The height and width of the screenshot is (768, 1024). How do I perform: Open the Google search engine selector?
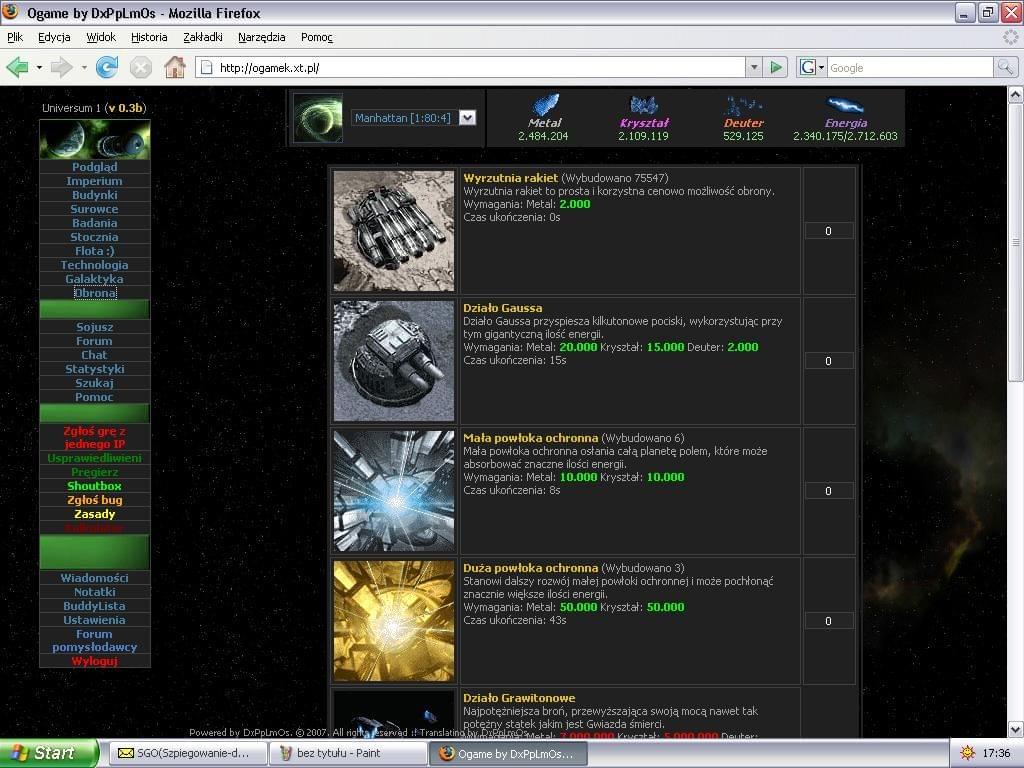pos(812,67)
